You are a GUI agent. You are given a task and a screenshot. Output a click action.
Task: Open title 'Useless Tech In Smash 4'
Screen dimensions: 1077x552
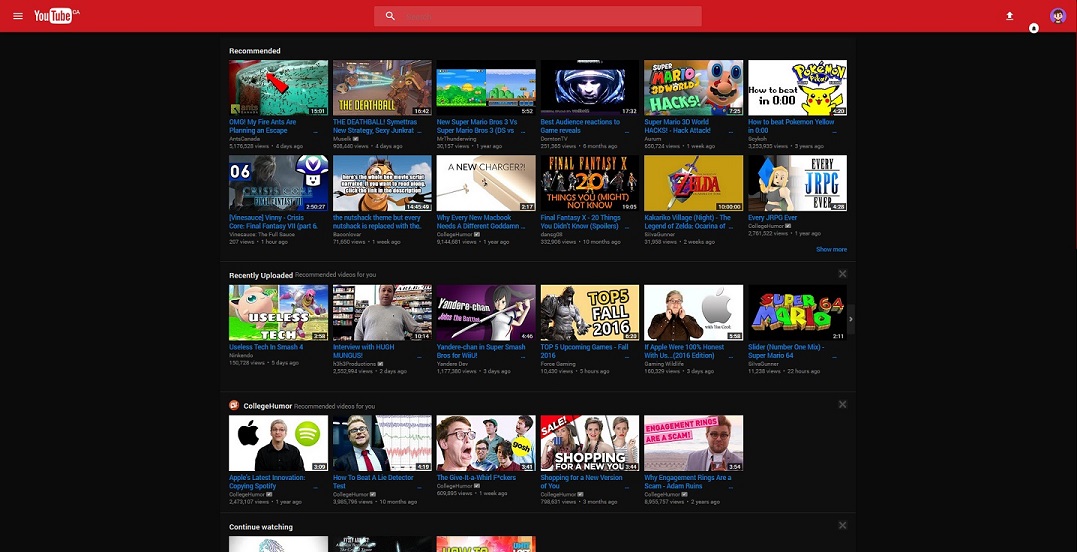pos(266,347)
